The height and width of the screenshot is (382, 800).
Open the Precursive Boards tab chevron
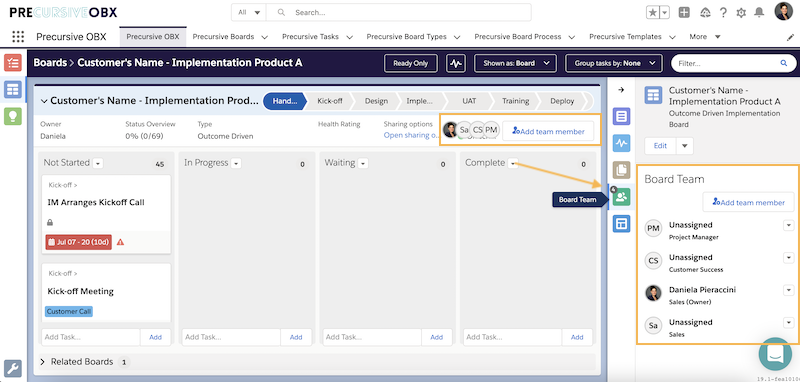click(x=264, y=37)
